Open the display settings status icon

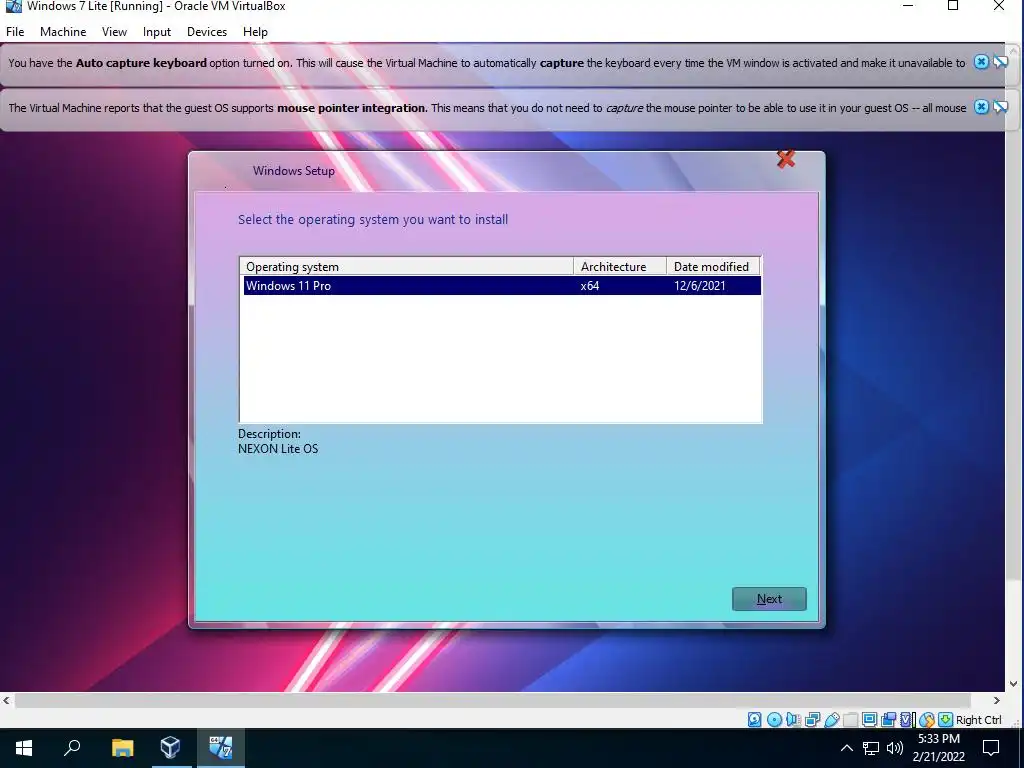point(869,720)
